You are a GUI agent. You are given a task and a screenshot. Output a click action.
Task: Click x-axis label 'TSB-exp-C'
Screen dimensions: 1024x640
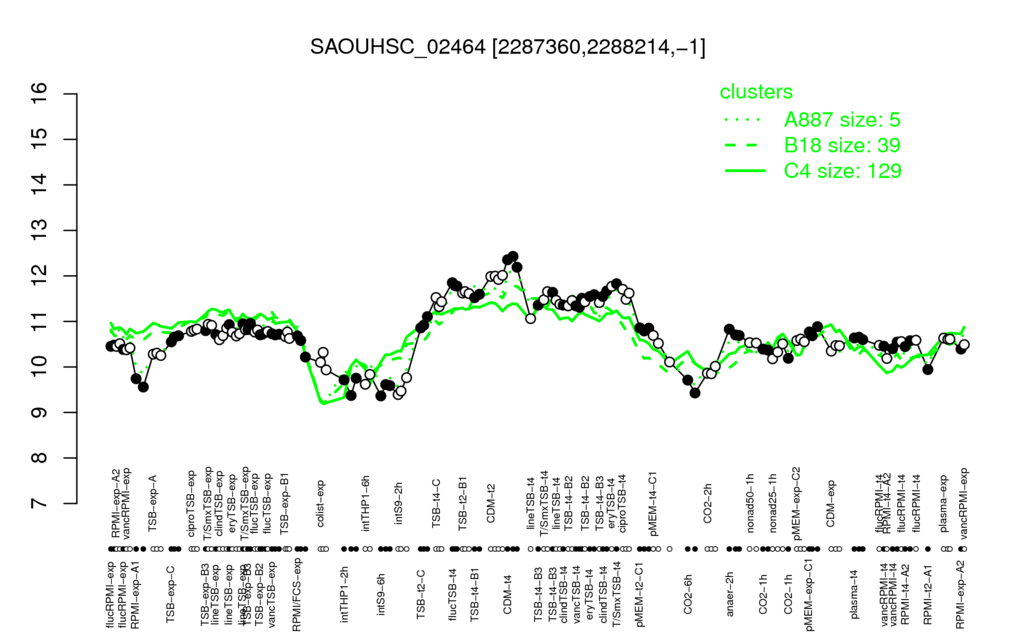(171, 593)
